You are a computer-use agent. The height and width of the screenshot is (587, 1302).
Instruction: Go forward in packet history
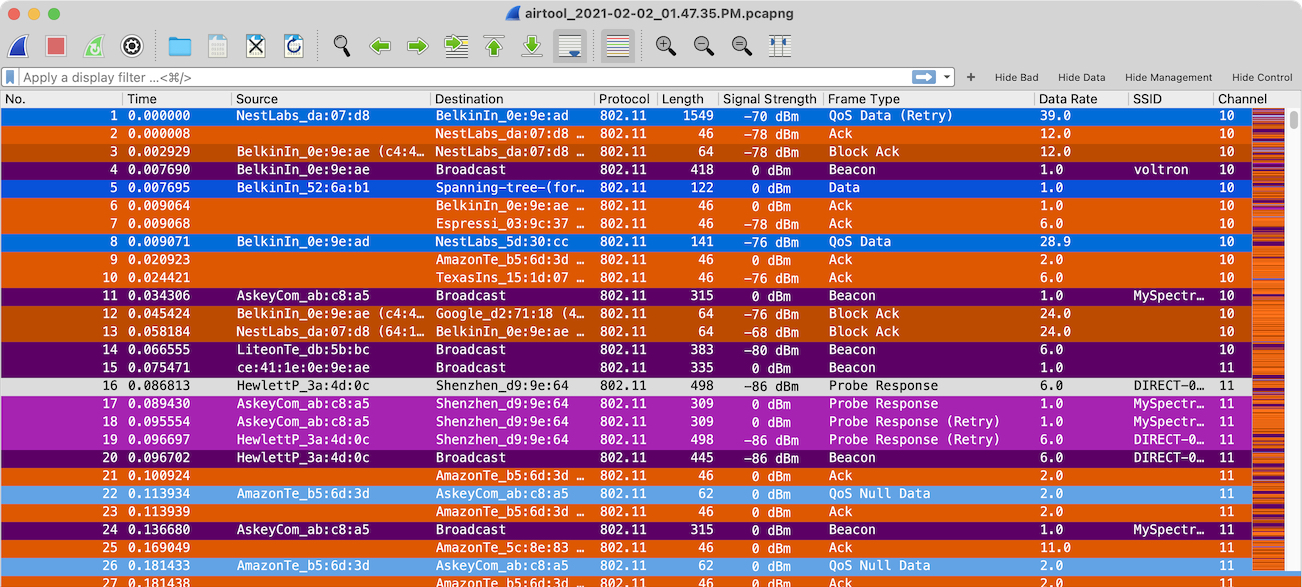tap(418, 46)
